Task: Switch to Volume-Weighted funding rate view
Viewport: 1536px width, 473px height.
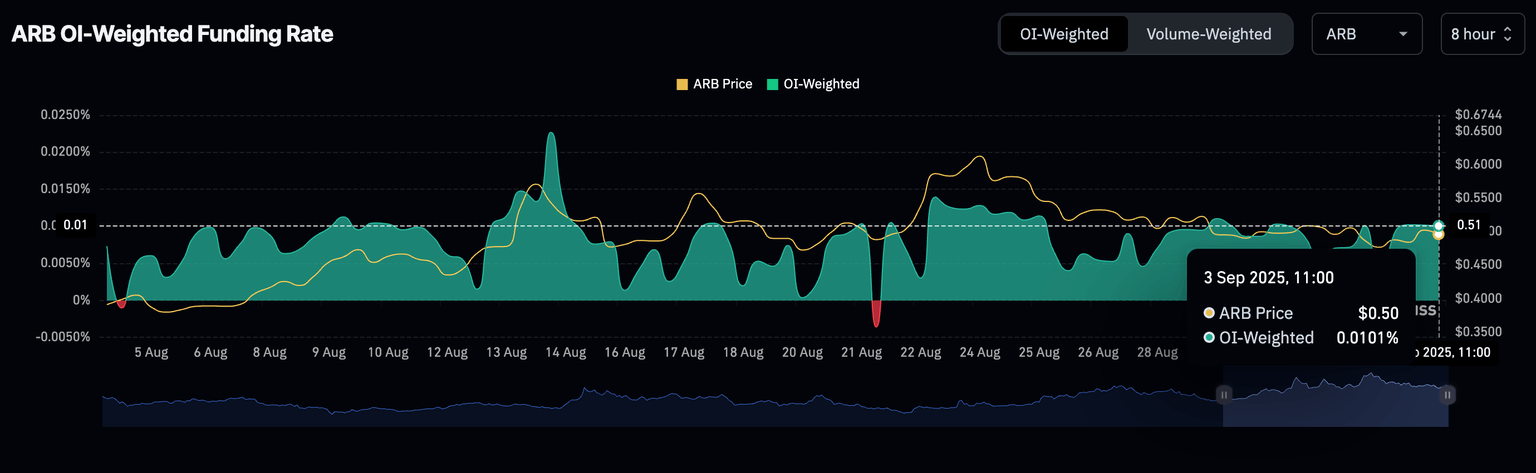Action: click(1208, 34)
